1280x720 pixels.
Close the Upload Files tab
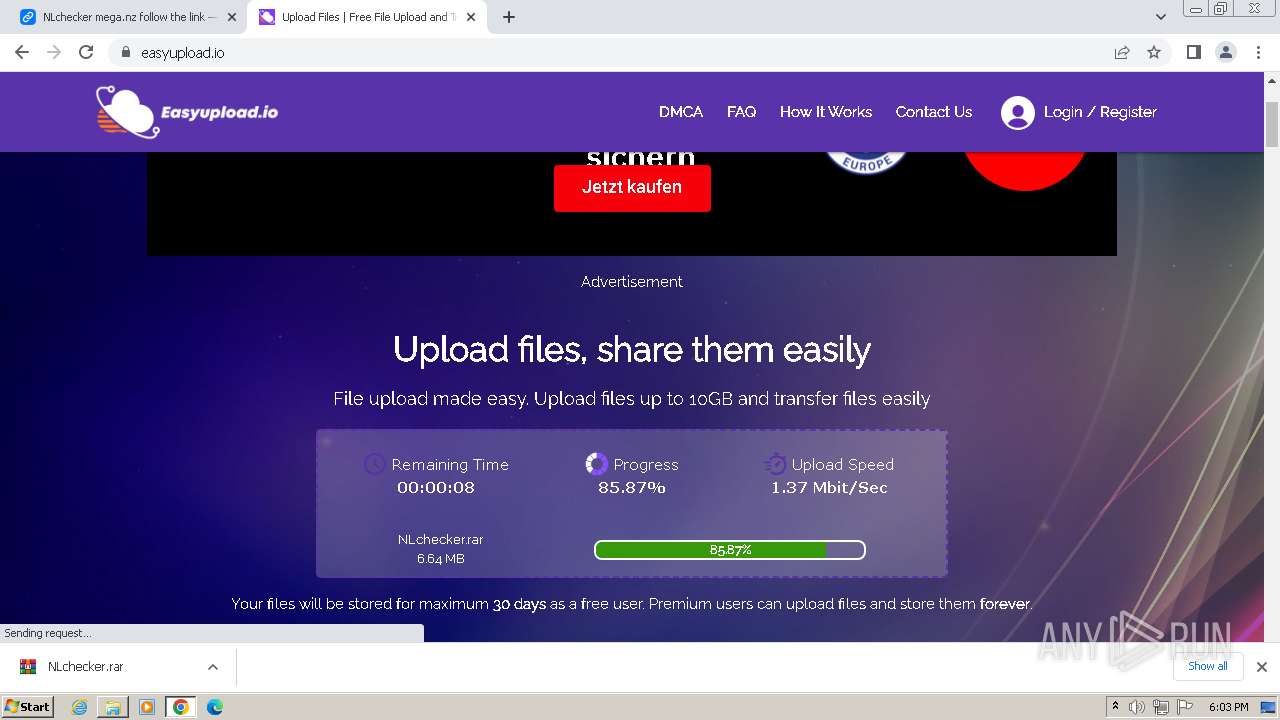(x=471, y=17)
